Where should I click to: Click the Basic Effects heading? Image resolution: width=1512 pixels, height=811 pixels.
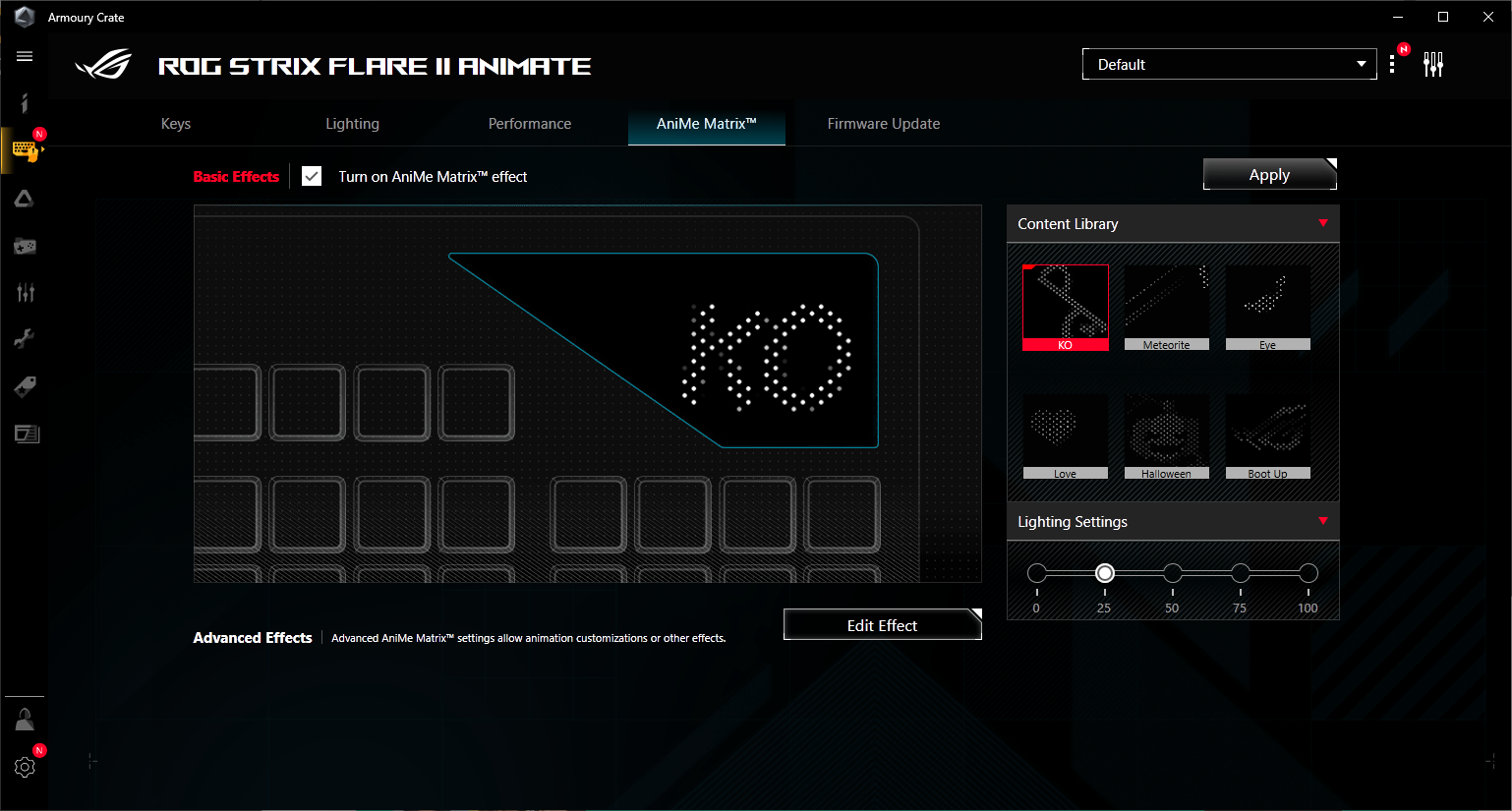(x=236, y=177)
